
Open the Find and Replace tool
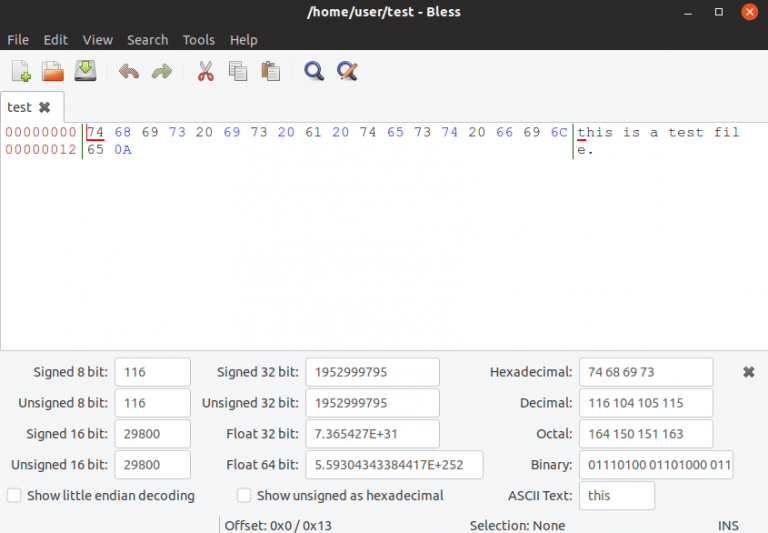point(347,71)
